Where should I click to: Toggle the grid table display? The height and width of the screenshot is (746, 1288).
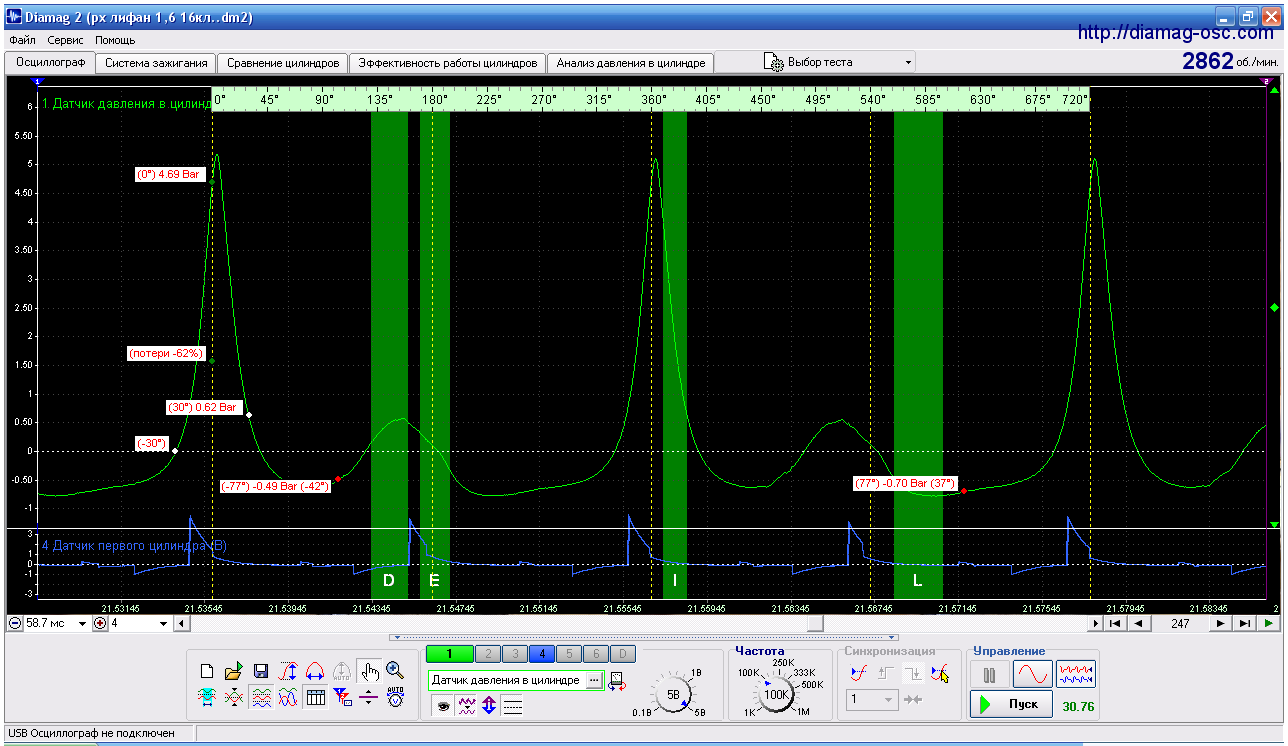(315, 697)
